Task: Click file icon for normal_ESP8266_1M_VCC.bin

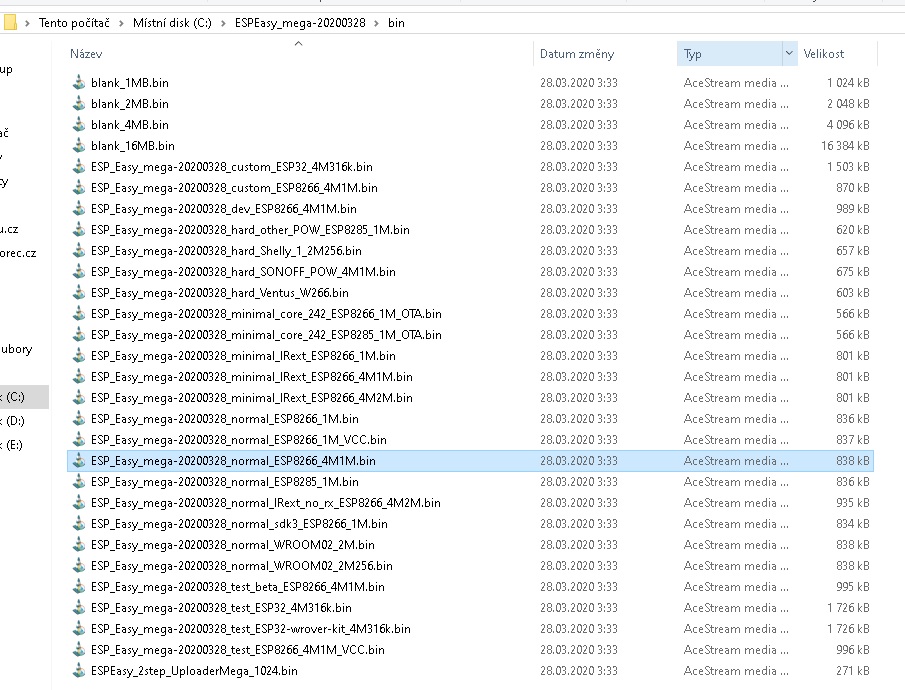Action: coord(79,440)
